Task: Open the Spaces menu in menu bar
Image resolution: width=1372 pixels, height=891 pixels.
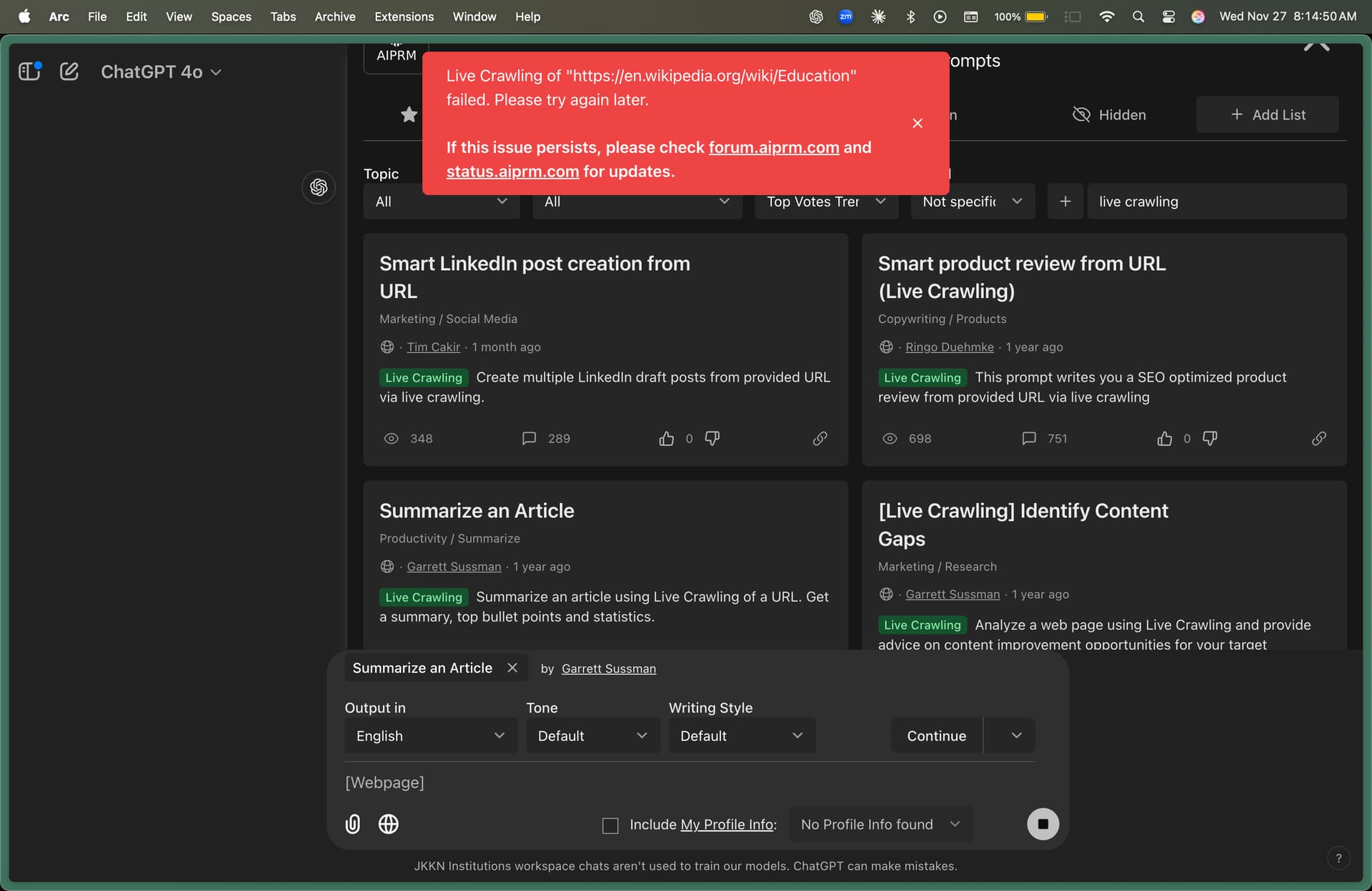Action: [231, 16]
